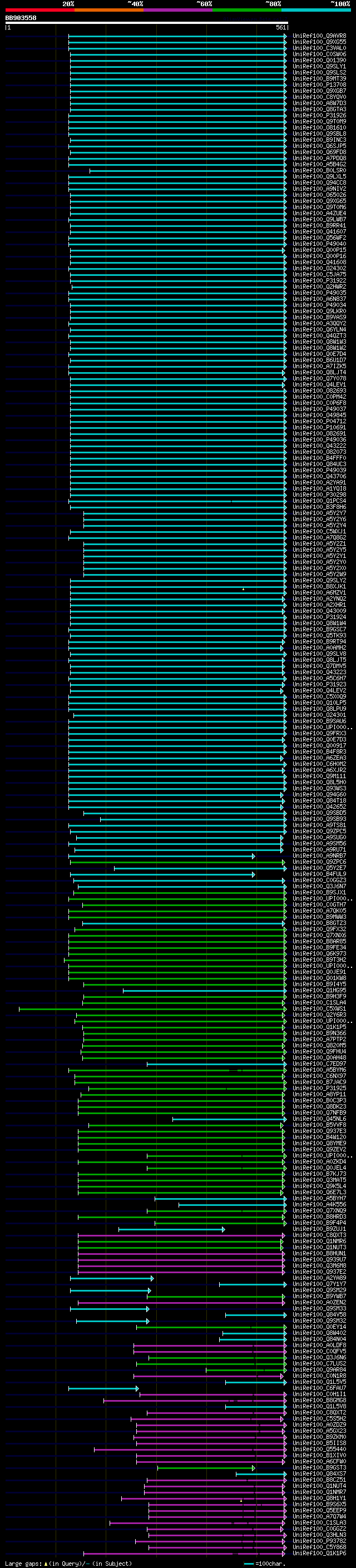Select hit UniRef100_Q6K973

[319, 954]
